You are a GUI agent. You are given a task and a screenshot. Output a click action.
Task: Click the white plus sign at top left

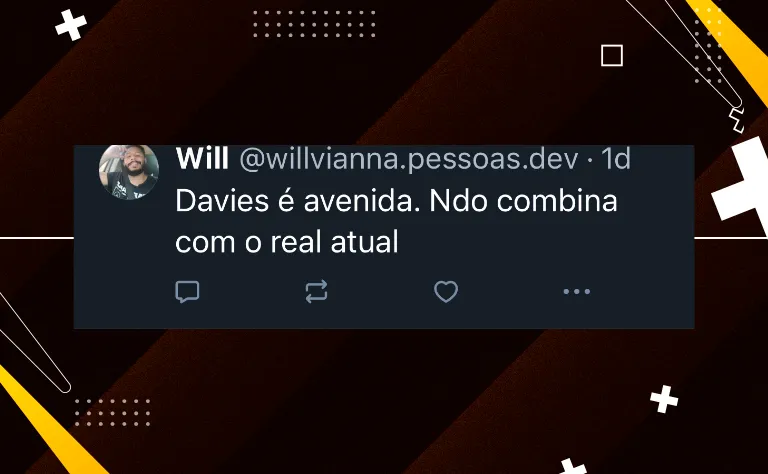pyautogui.click(x=71, y=25)
